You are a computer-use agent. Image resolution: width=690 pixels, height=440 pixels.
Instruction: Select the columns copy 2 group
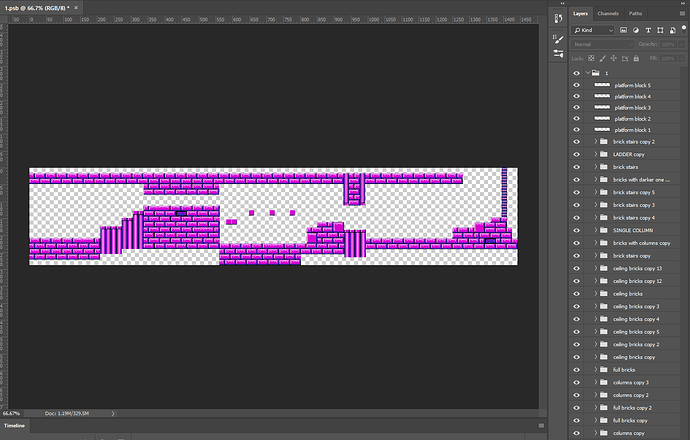[x=631, y=395]
